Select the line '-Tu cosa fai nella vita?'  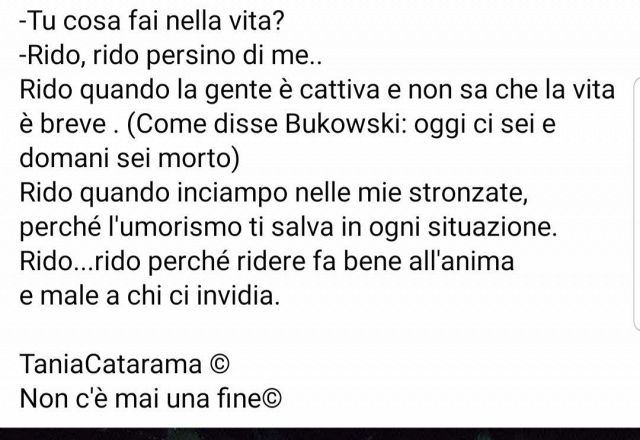click(x=151, y=21)
